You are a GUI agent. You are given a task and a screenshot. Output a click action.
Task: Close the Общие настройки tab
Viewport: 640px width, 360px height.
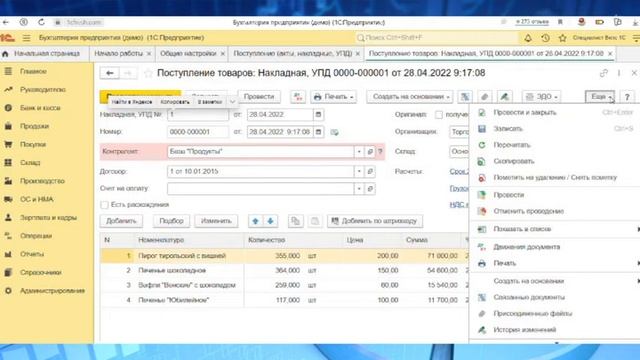tap(222, 54)
